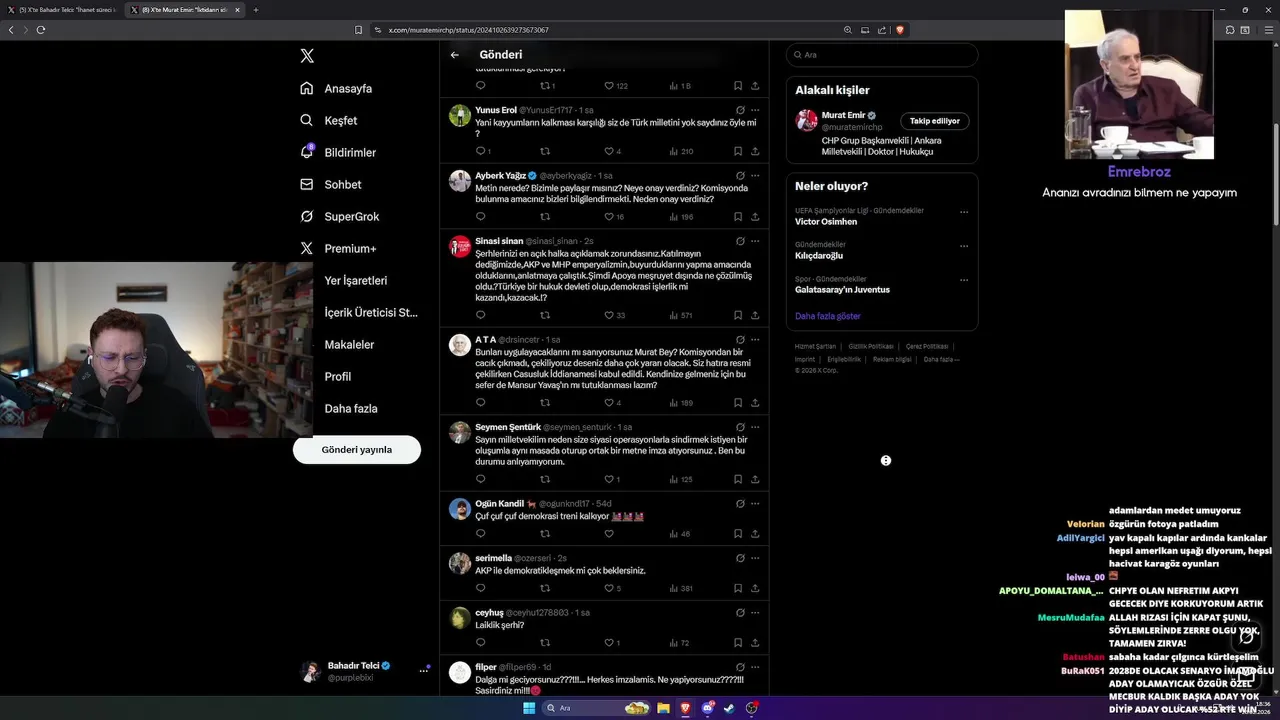
Task: Reply to Yunus Erol's post
Action: click(481, 151)
